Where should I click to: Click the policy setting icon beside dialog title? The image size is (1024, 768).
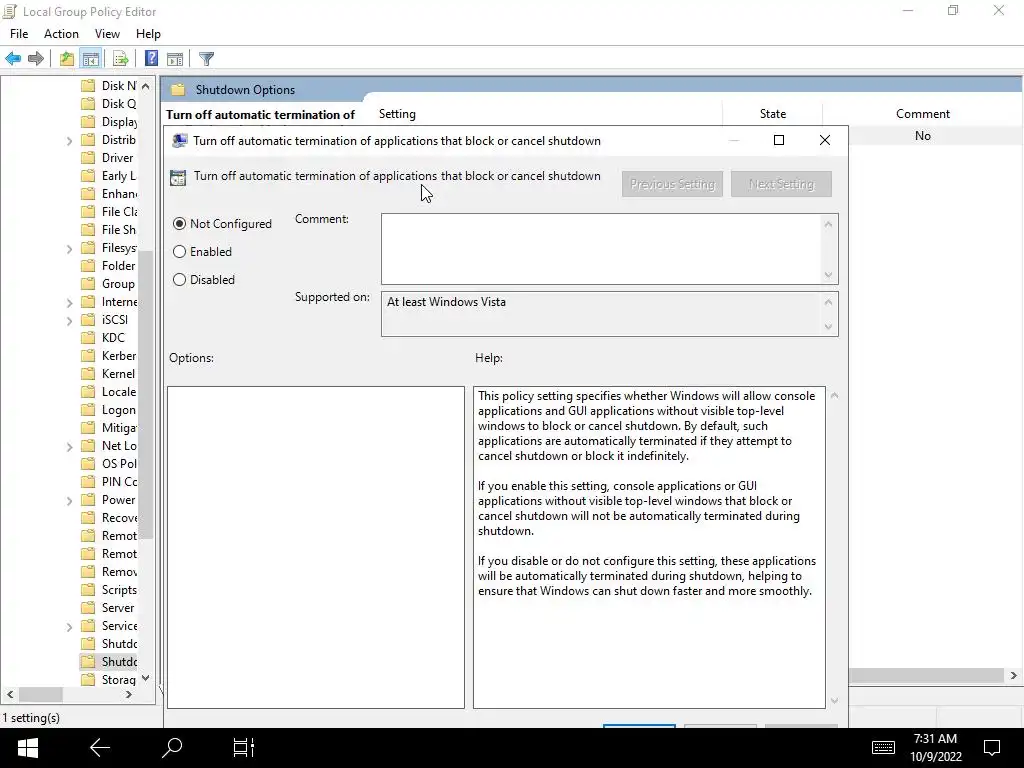178,178
